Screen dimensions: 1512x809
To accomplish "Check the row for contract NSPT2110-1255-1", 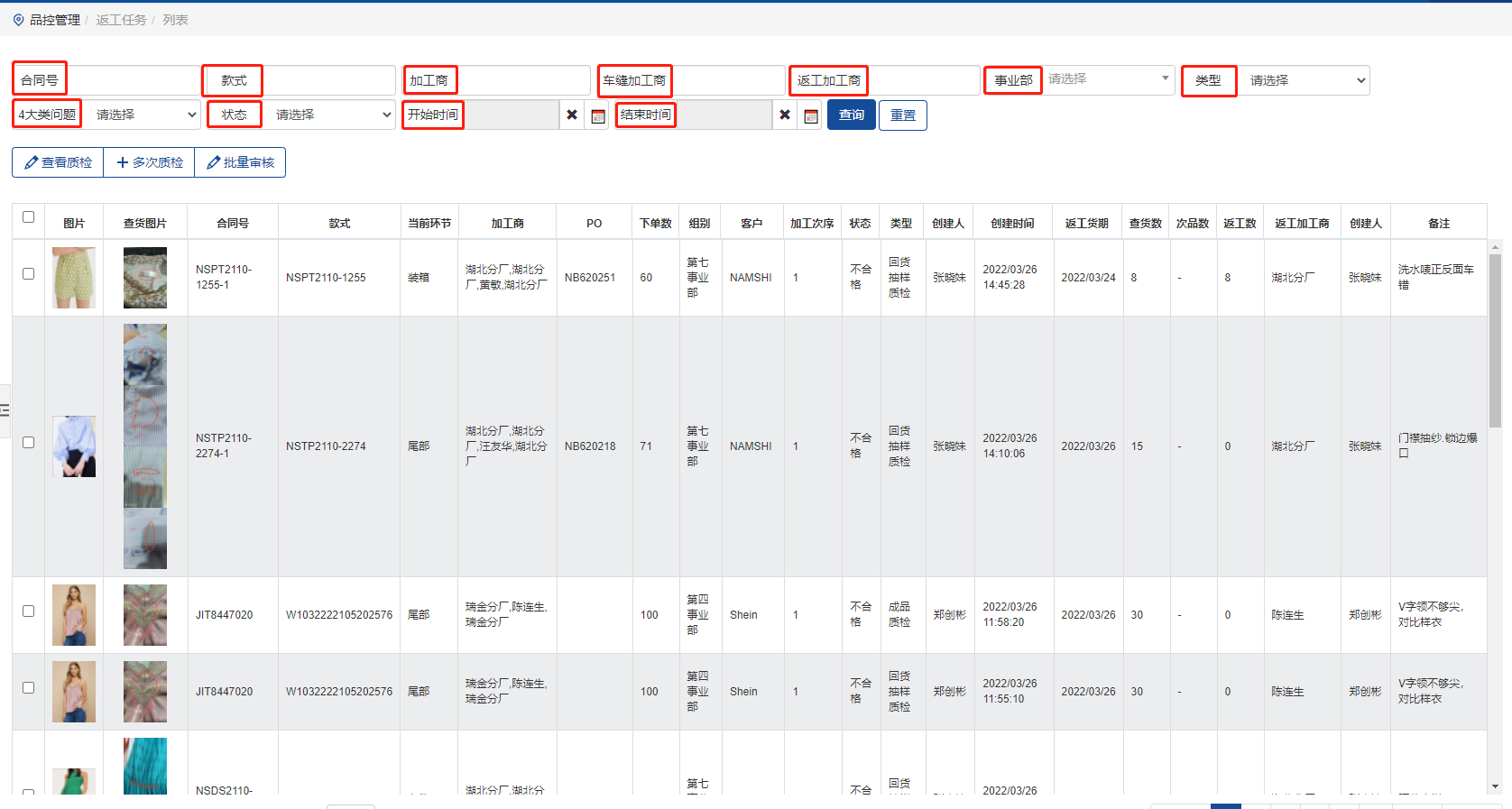I will click(28, 274).
